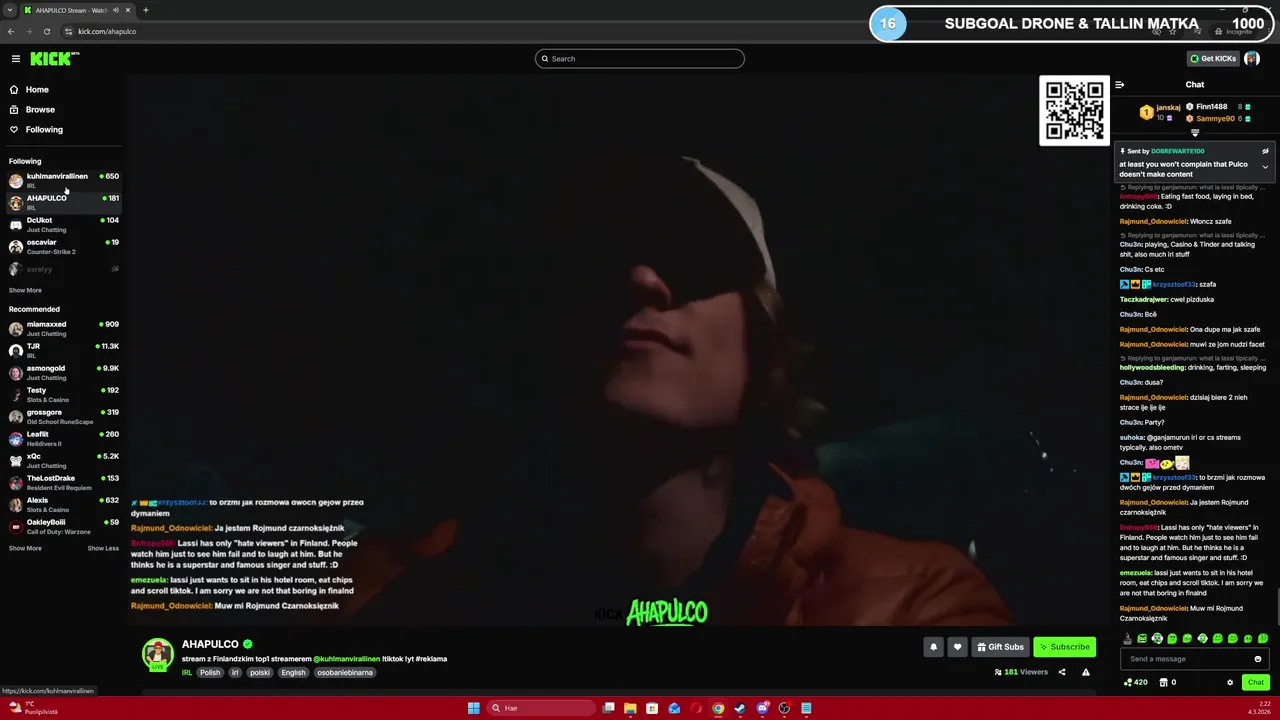This screenshot has width=1280, height=720.
Task: Click the Get KICKs button
Action: tap(1213, 59)
